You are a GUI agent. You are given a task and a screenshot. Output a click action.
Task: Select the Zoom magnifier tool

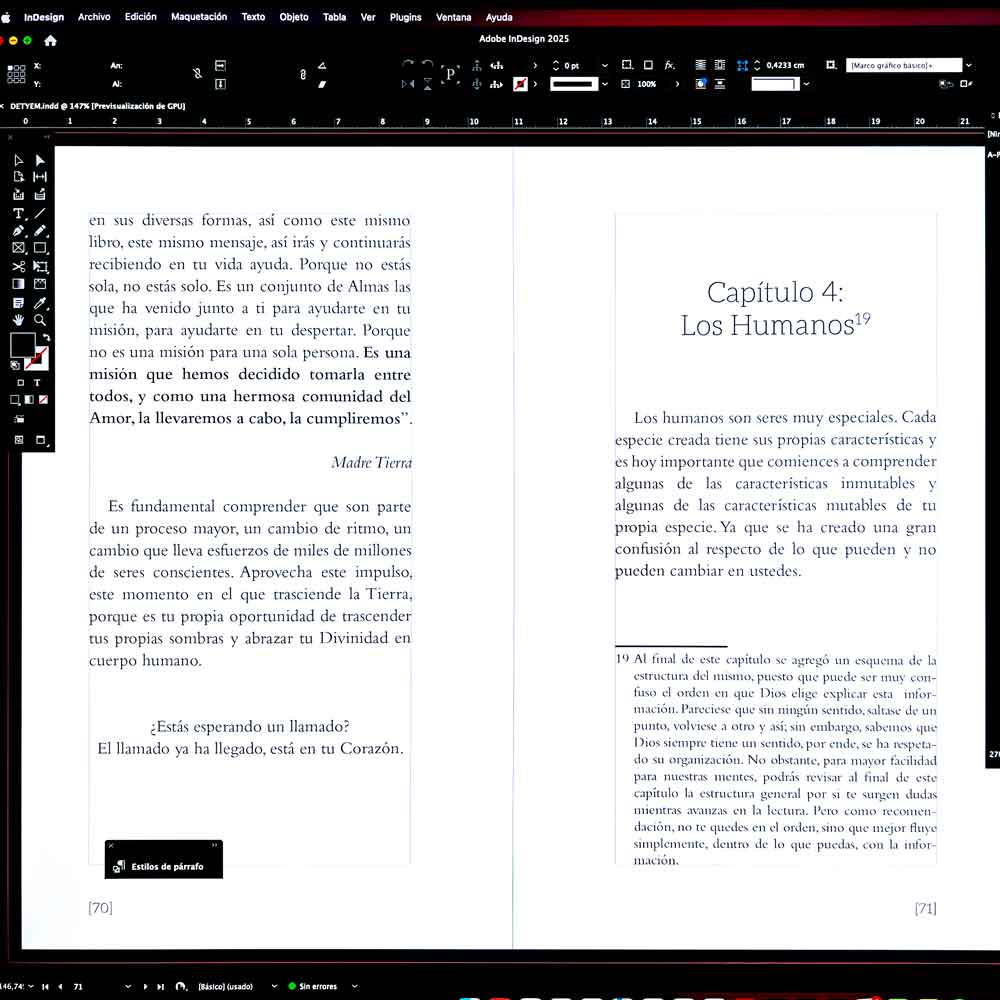(x=40, y=320)
